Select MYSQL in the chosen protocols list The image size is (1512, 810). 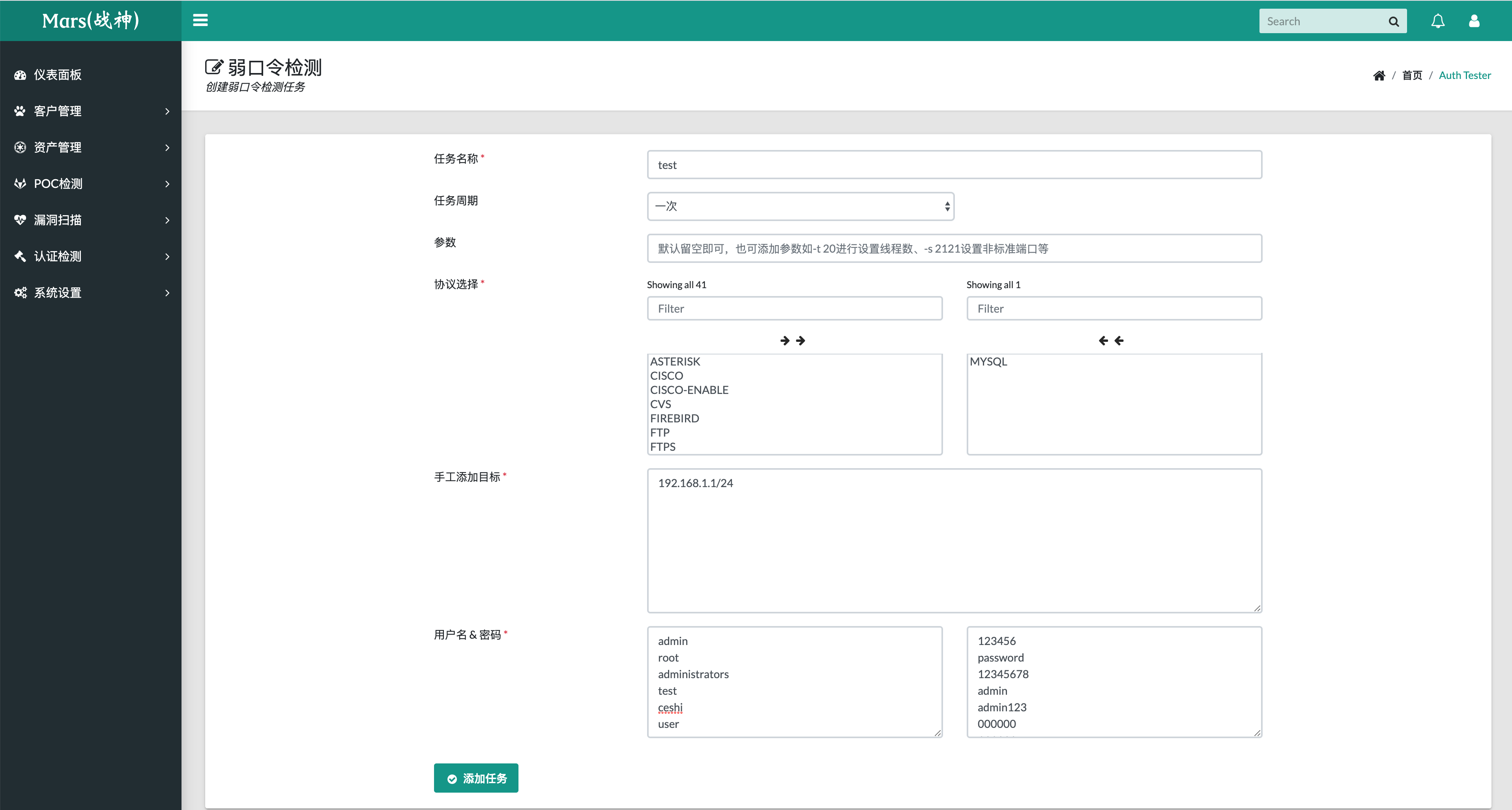click(988, 362)
